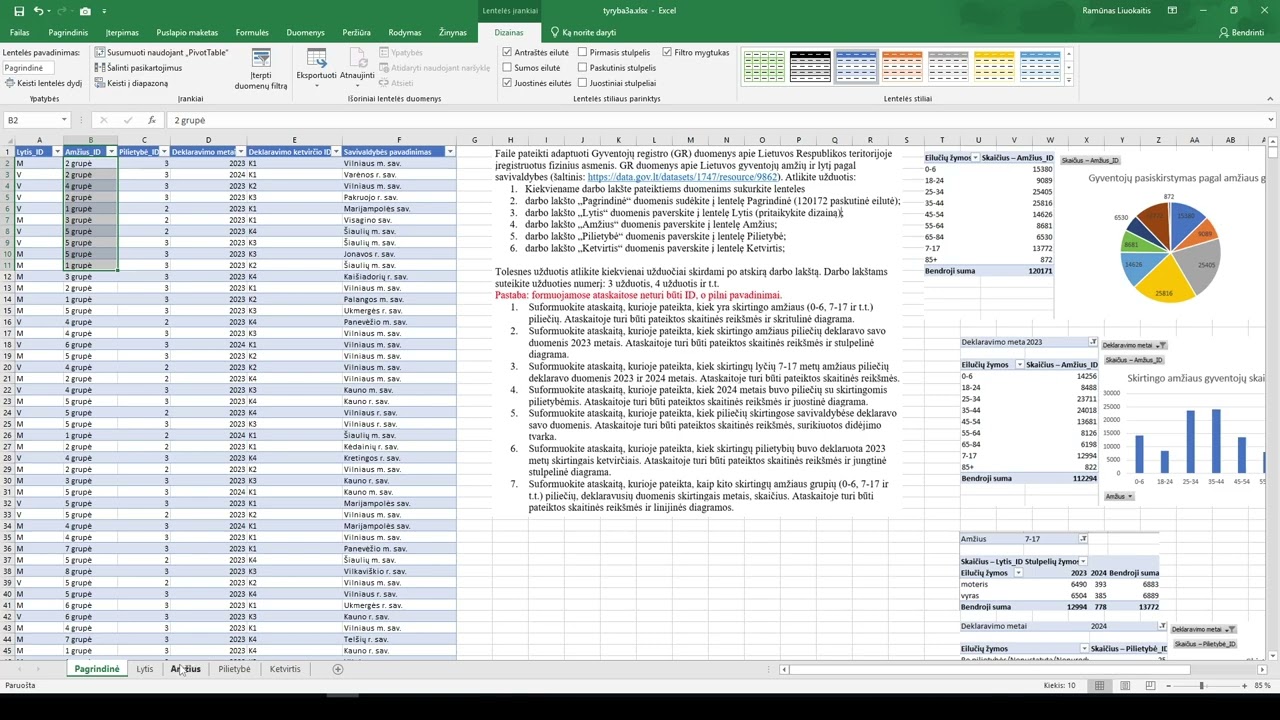Image resolution: width=1280 pixels, height=720 pixels.
Task: Open Rodymas ribbon tab
Action: 404,33
